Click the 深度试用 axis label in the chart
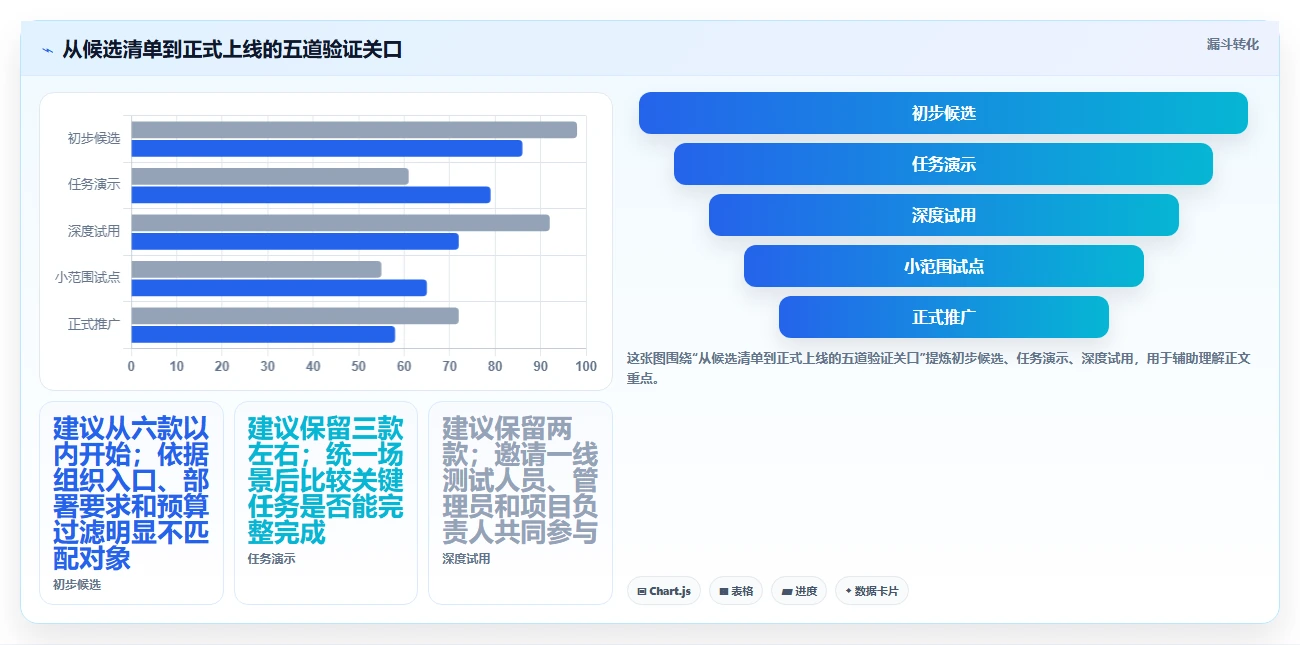The width and height of the screenshot is (1300, 645). tap(94, 232)
